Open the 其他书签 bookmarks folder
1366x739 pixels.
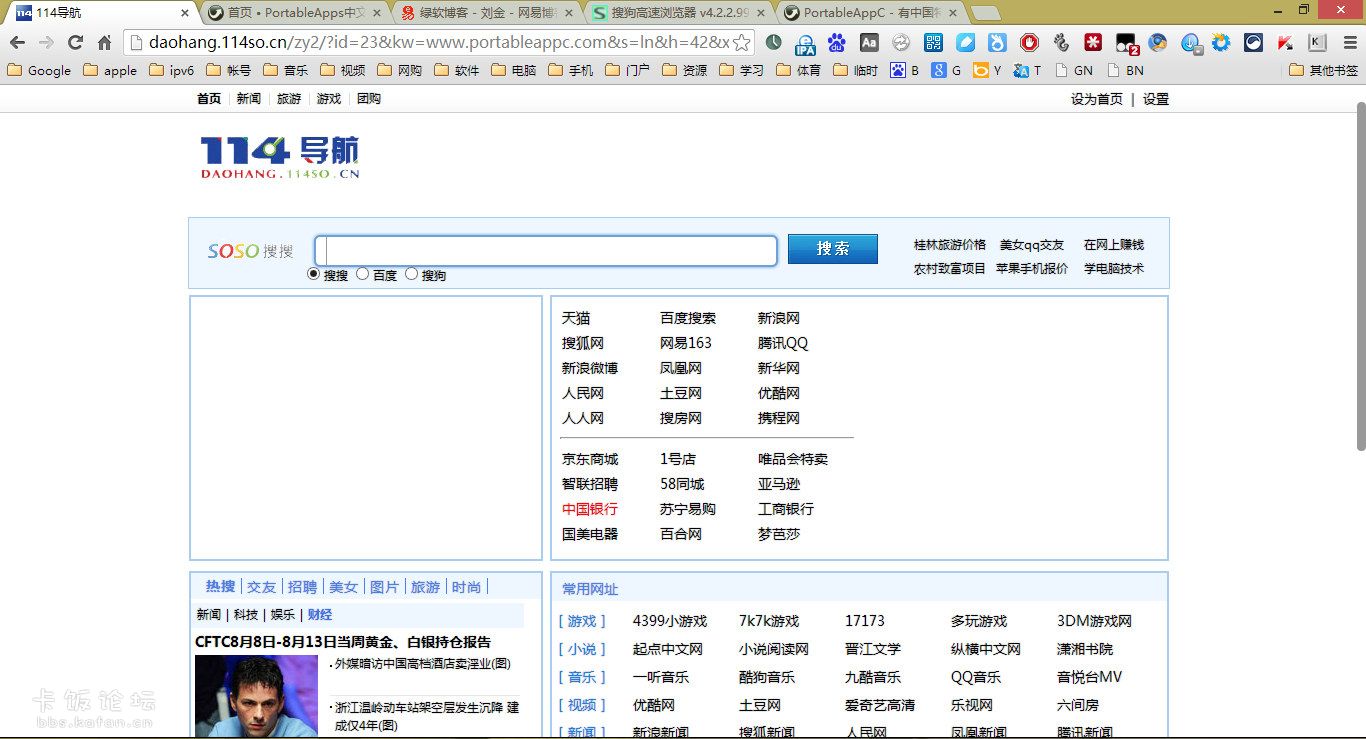(x=1324, y=70)
